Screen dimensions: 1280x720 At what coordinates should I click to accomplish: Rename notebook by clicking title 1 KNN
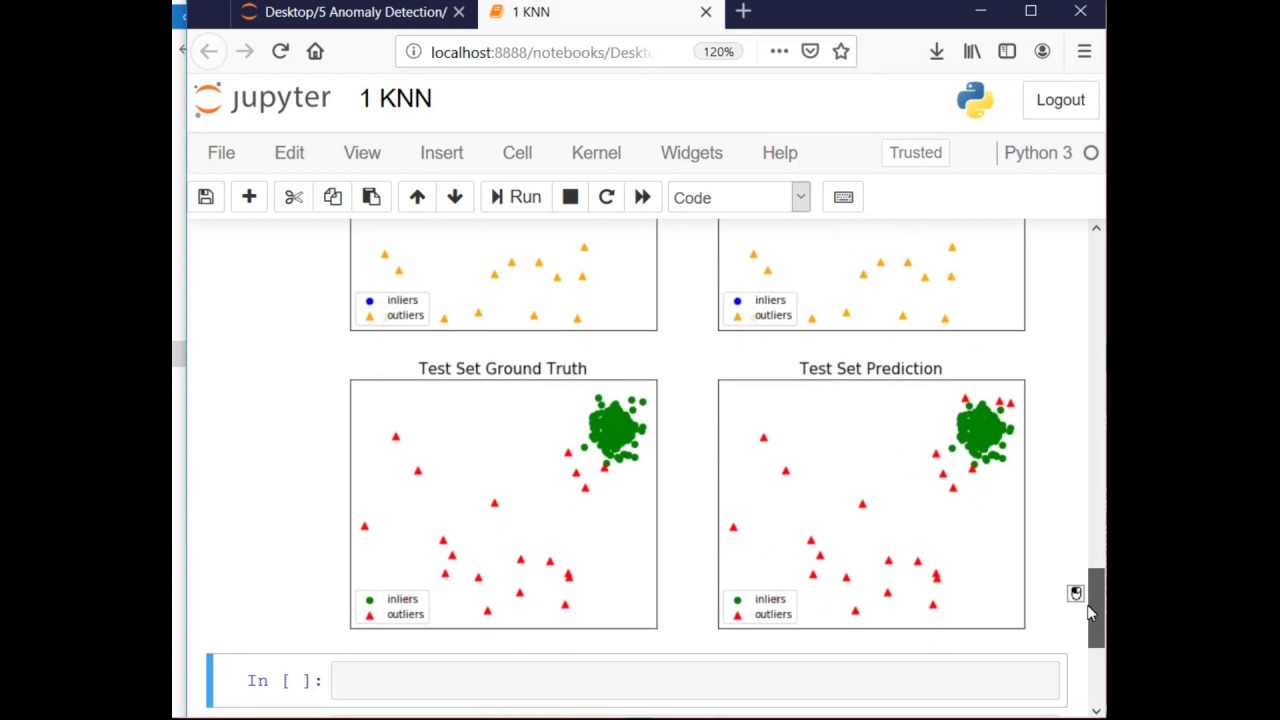click(x=395, y=98)
